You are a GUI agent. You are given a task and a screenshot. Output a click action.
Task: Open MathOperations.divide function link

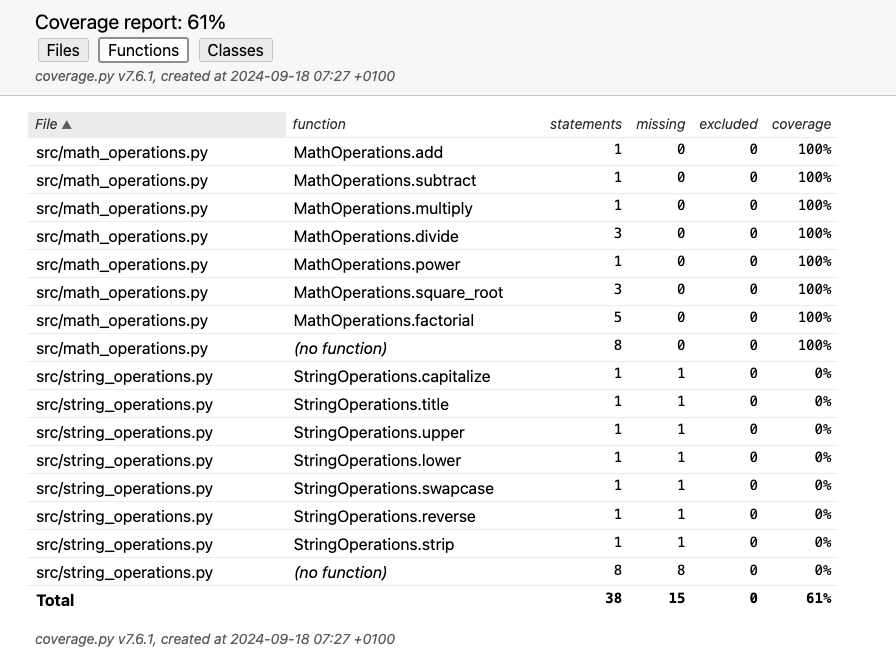tap(376, 237)
